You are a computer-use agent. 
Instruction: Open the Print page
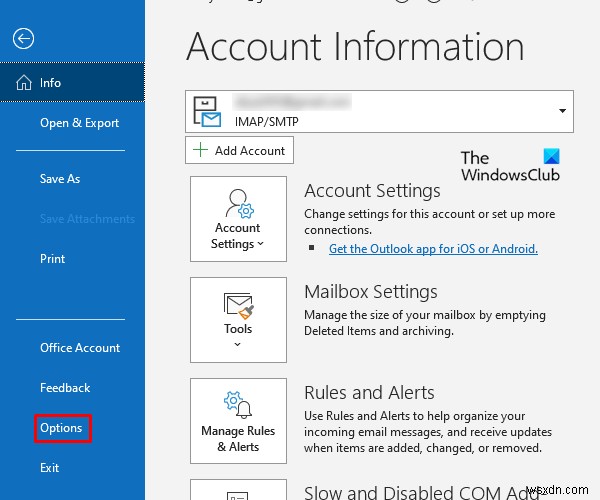52,259
